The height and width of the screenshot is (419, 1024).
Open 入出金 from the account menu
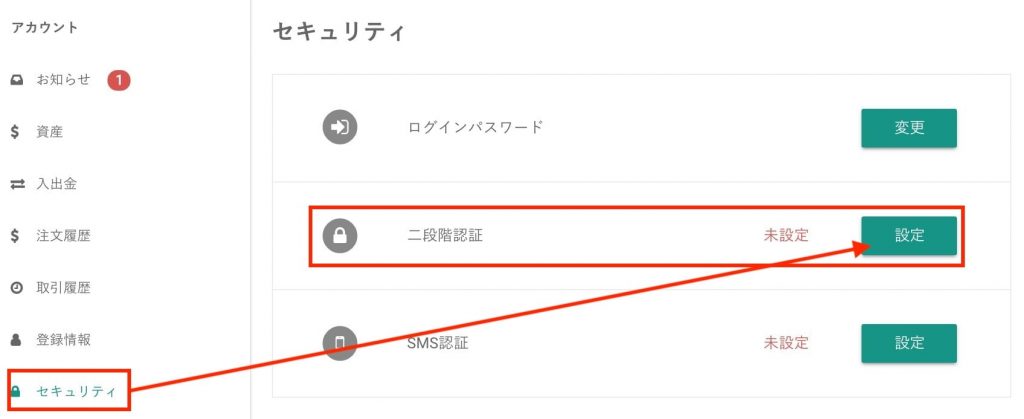click(57, 184)
